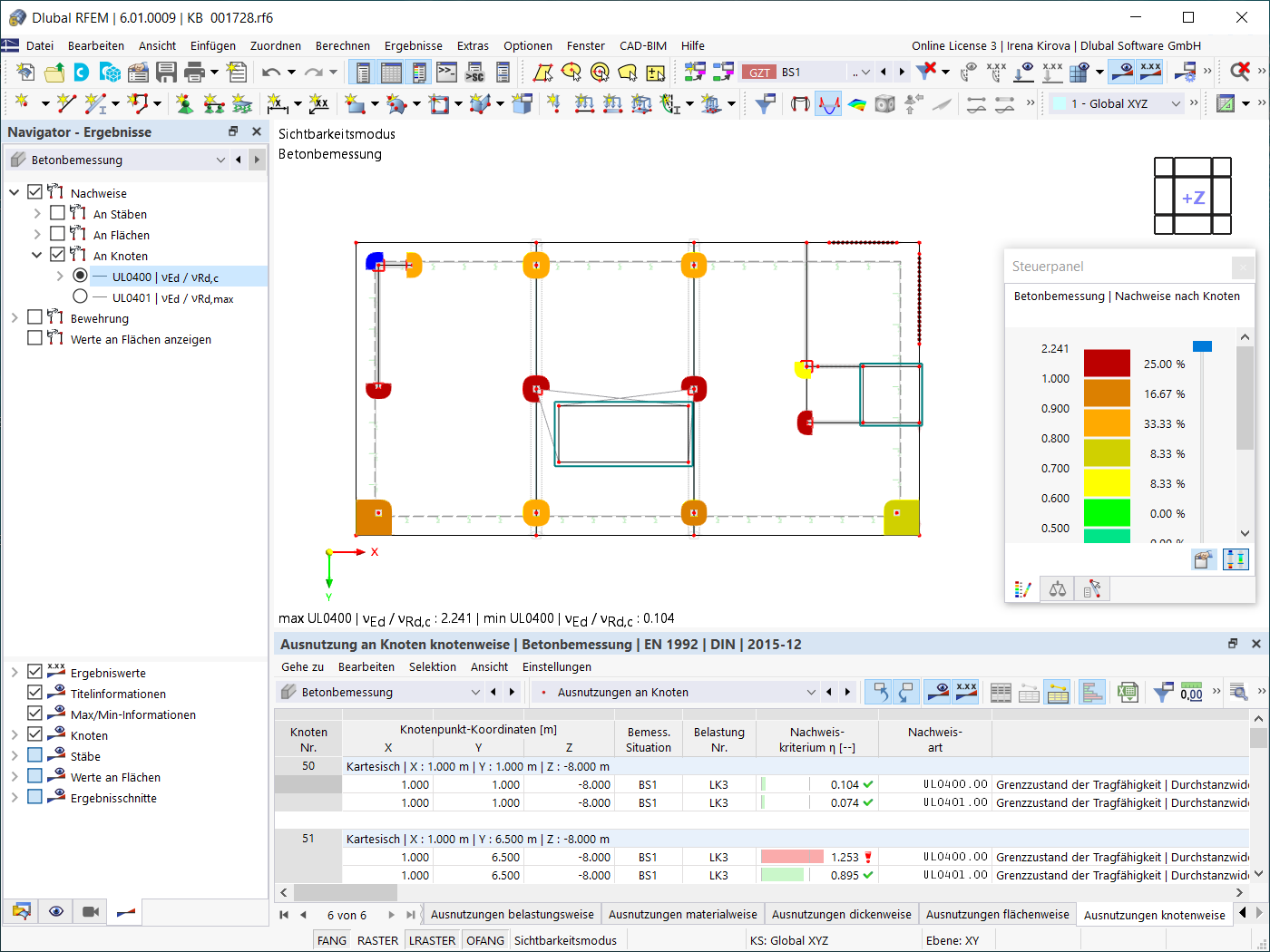Click the print icon in the toolbar
This screenshot has width=1270, height=952.
194,72
